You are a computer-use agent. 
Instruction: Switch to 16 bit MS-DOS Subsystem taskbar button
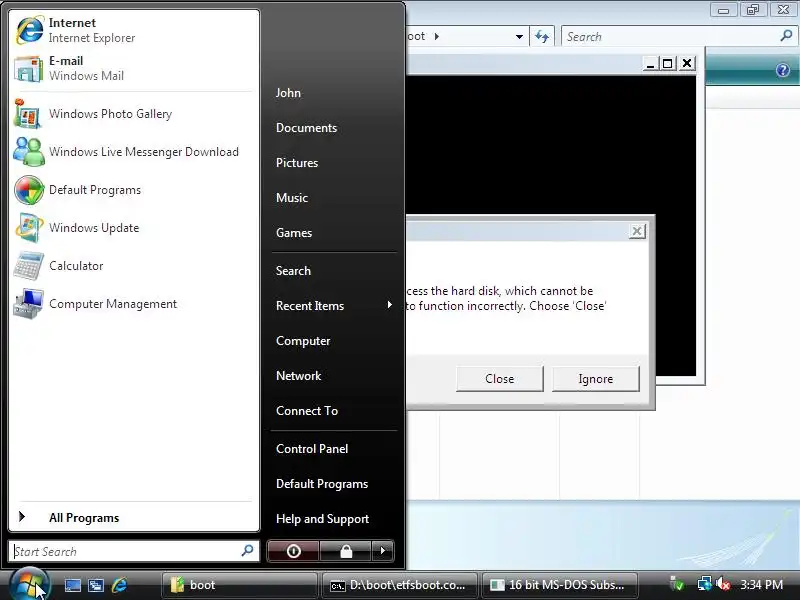(x=560, y=585)
